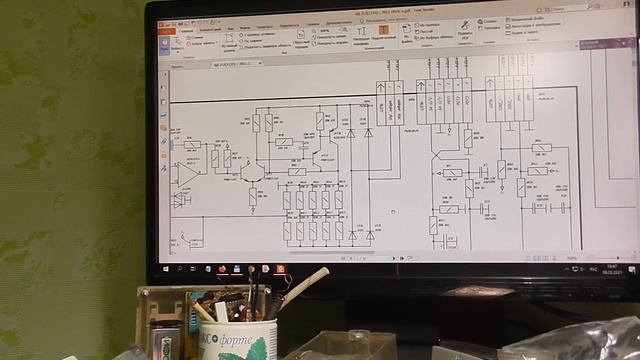Open the Layers panel in sidebar
Screen dimensions: 640x360
tap(164, 116)
